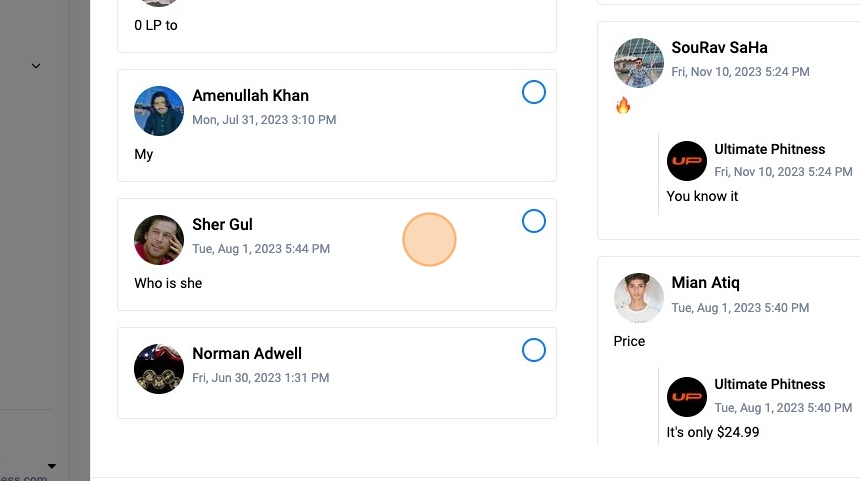Open the small triangle dropdown at bottom left
The height and width of the screenshot is (481, 860).
click(52, 466)
